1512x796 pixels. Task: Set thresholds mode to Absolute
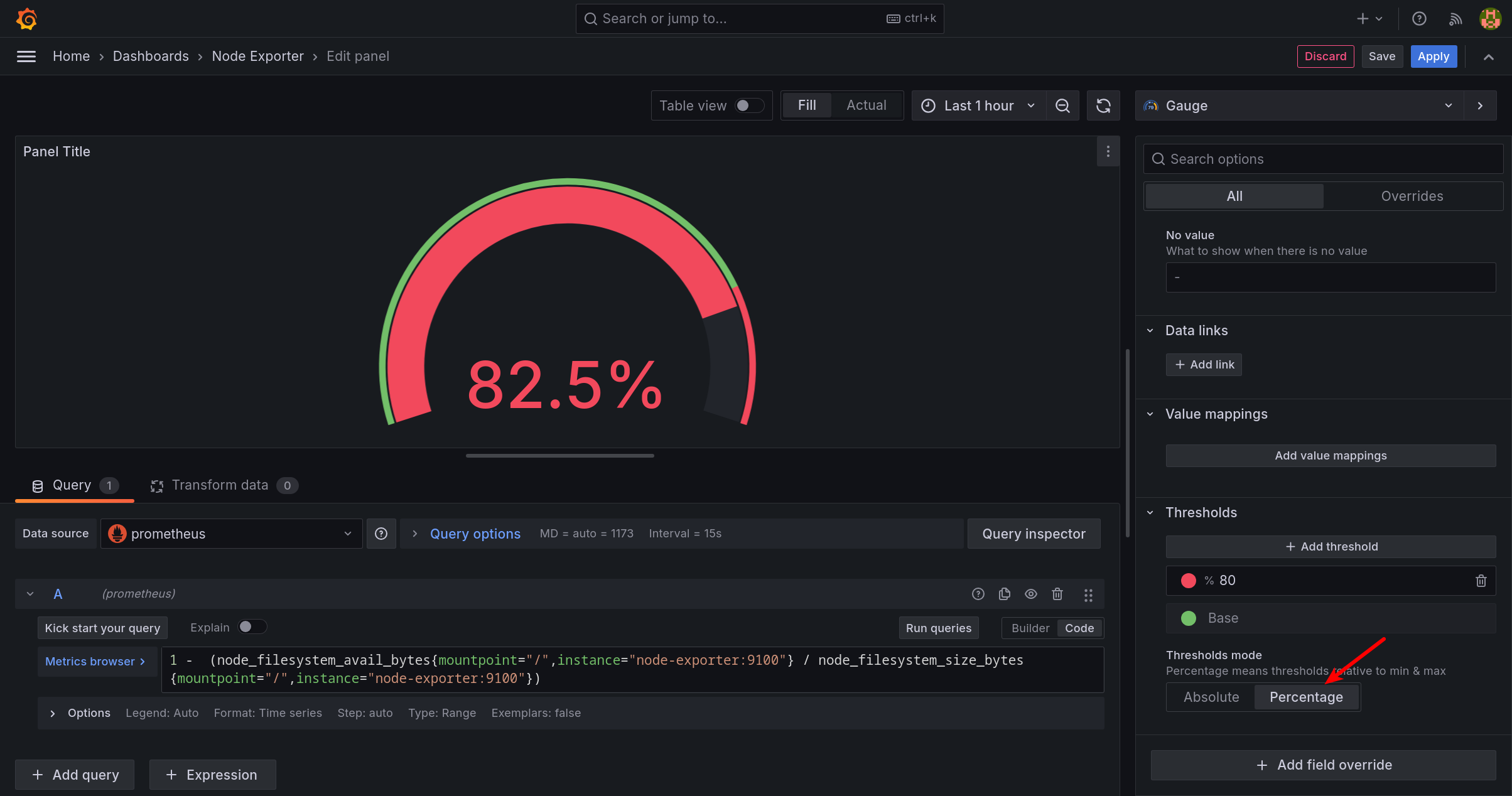coord(1211,697)
